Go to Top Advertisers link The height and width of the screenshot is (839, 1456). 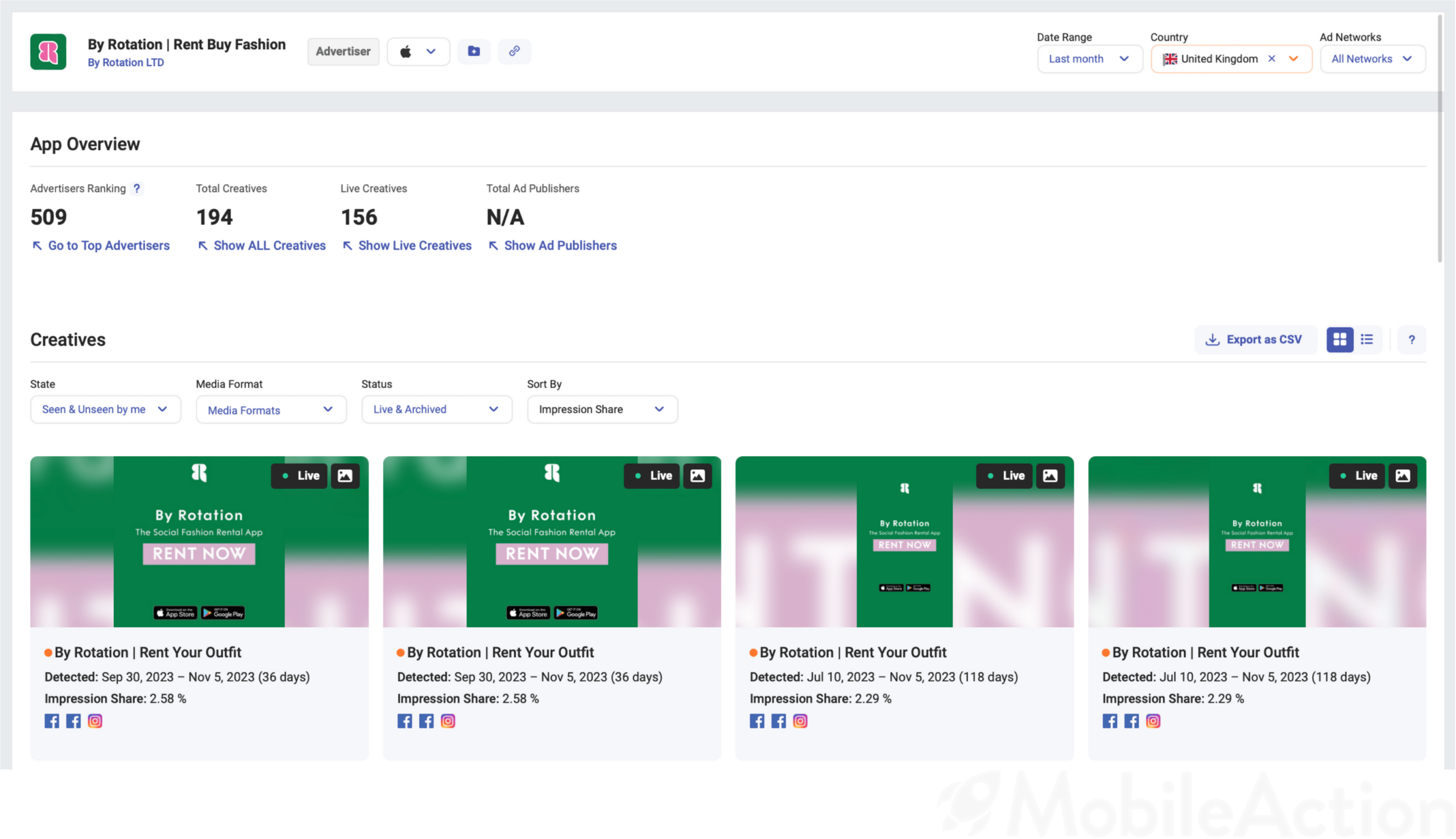coord(101,246)
